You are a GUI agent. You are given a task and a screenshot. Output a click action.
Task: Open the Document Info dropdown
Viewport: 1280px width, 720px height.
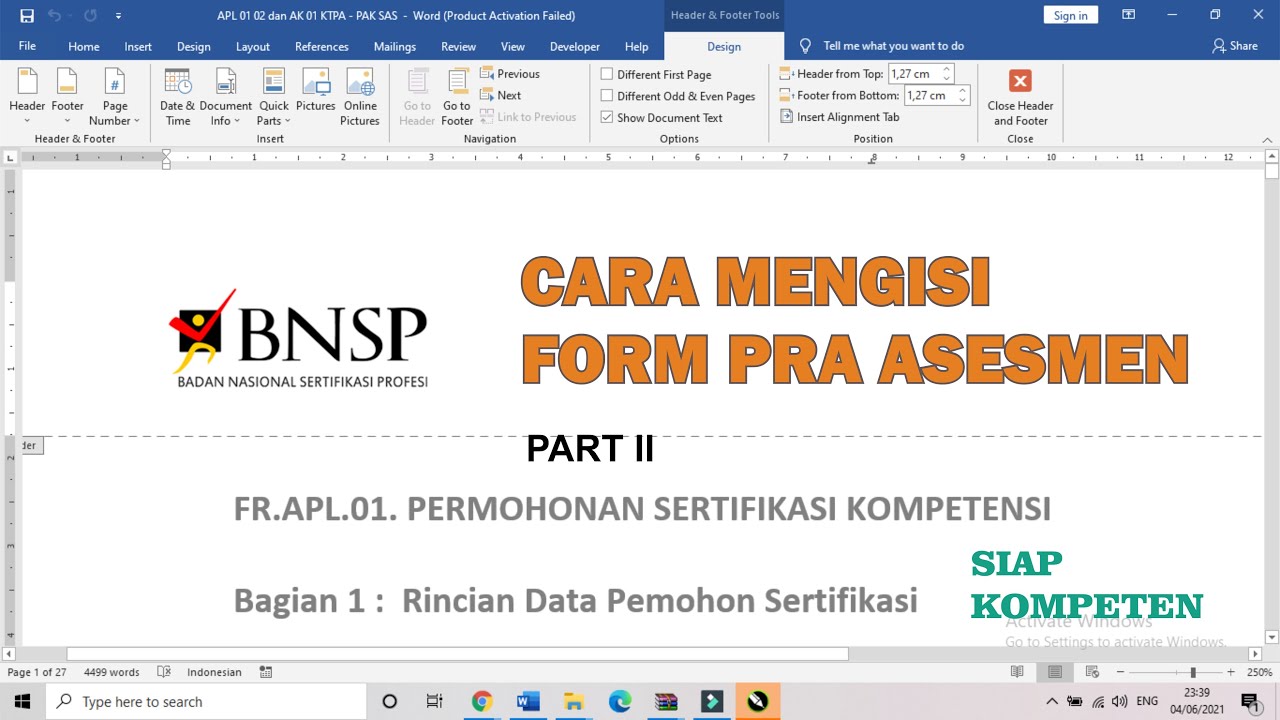tap(225, 97)
